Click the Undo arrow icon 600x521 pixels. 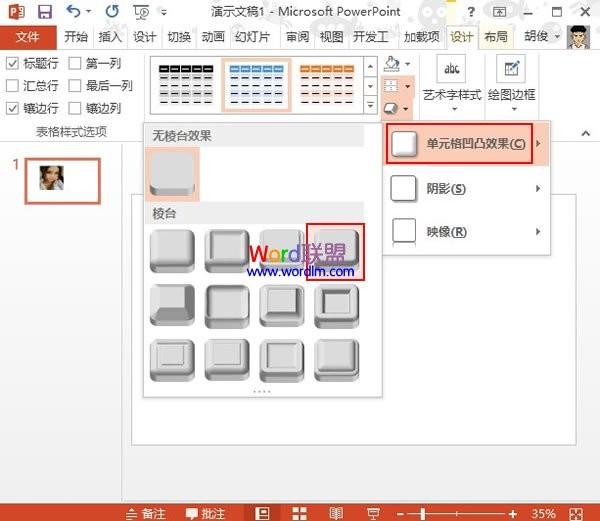point(73,11)
